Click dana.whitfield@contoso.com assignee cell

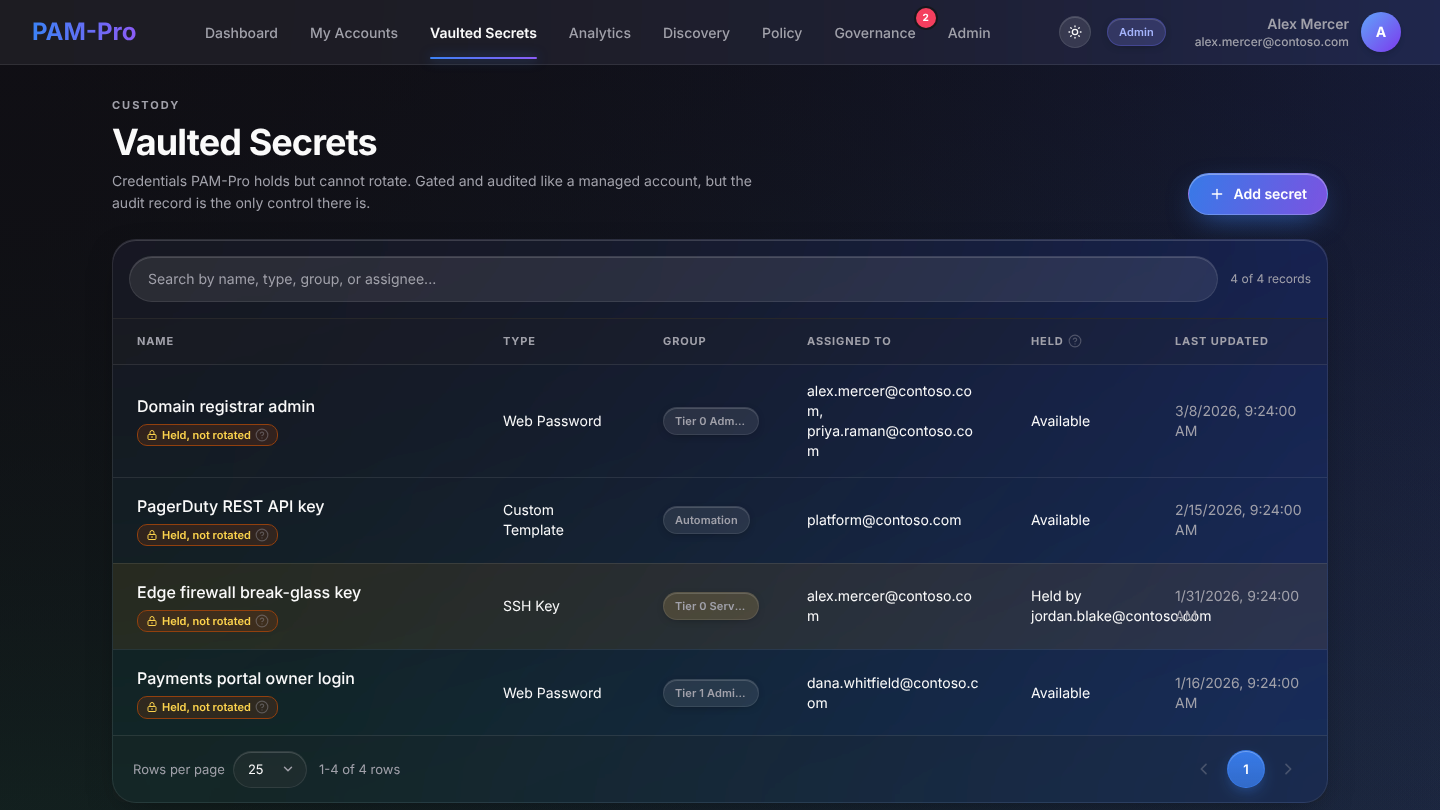pyautogui.click(x=893, y=693)
